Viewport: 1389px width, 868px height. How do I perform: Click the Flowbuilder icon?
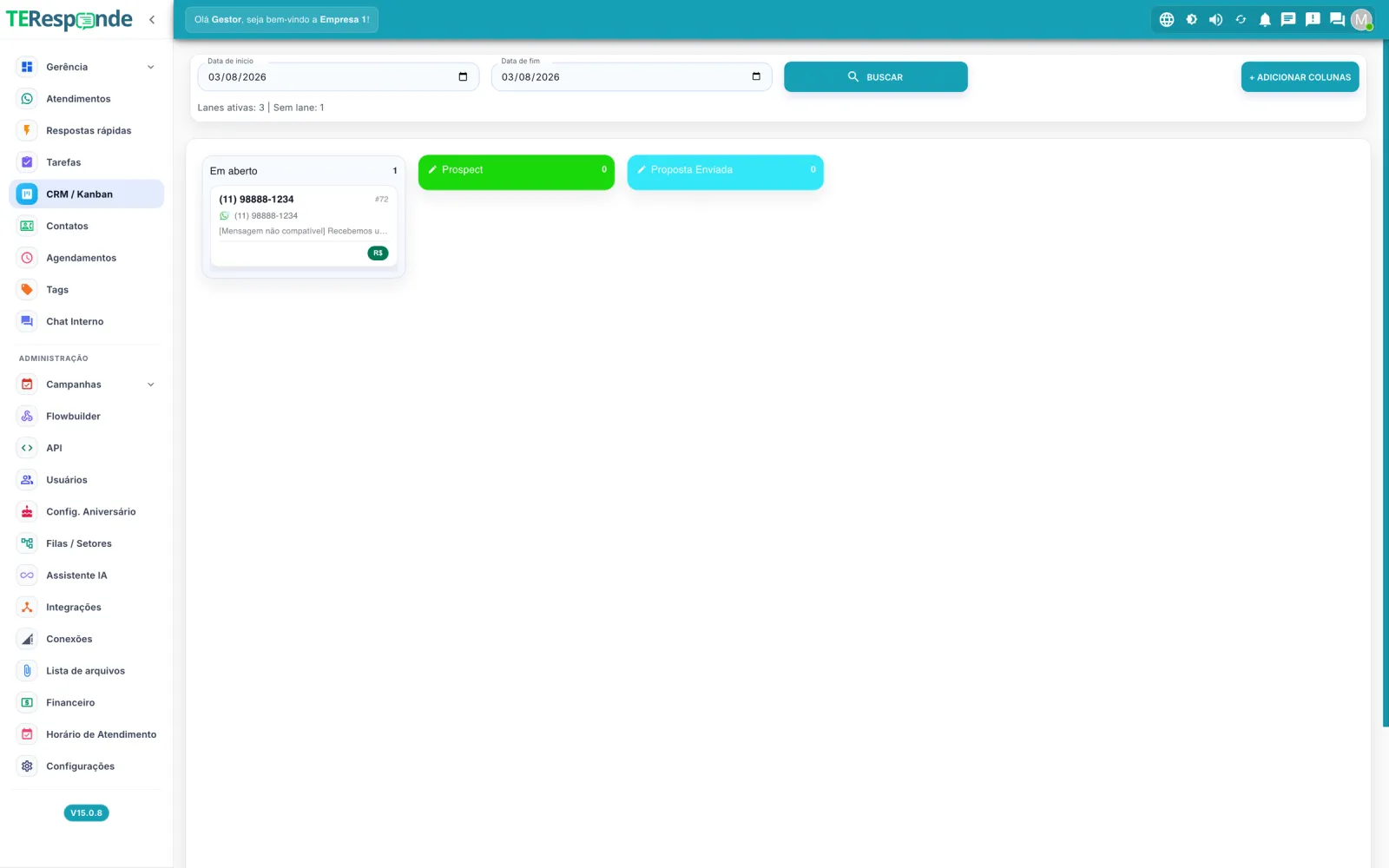(x=27, y=417)
